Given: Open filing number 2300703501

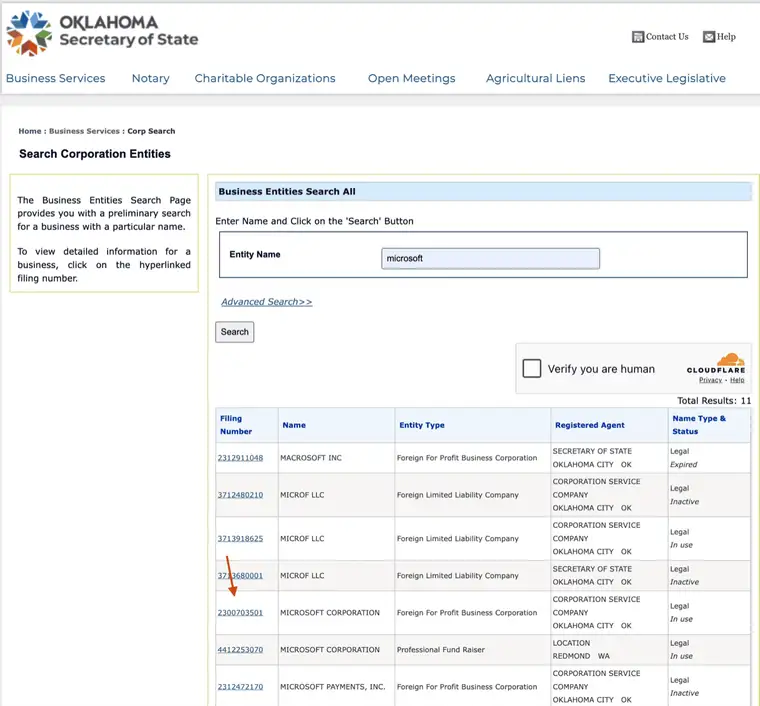Looking at the screenshot, I should point(240,612).
